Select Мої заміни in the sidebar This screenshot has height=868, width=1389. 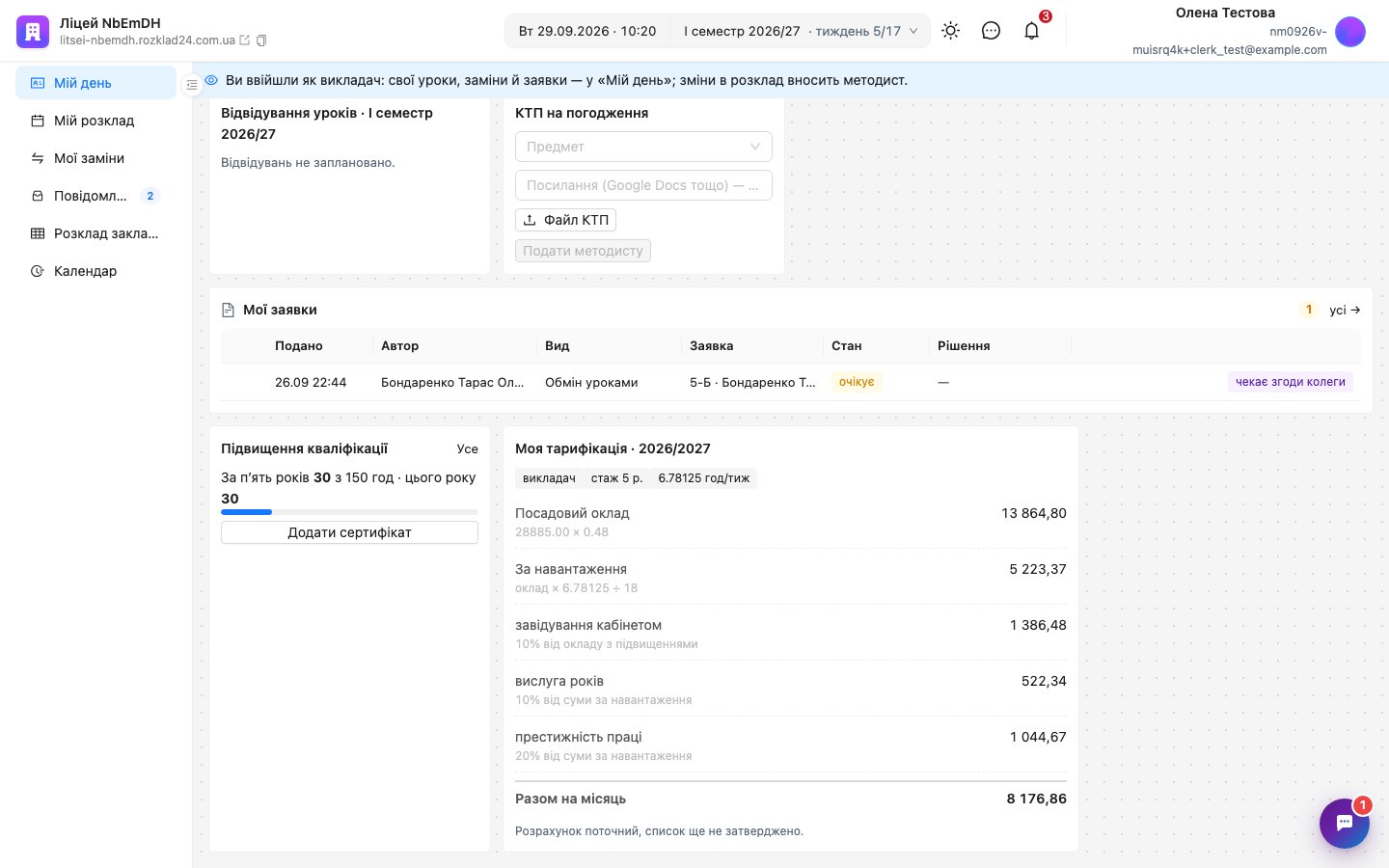pyautogui.click(x=95, y=158)
